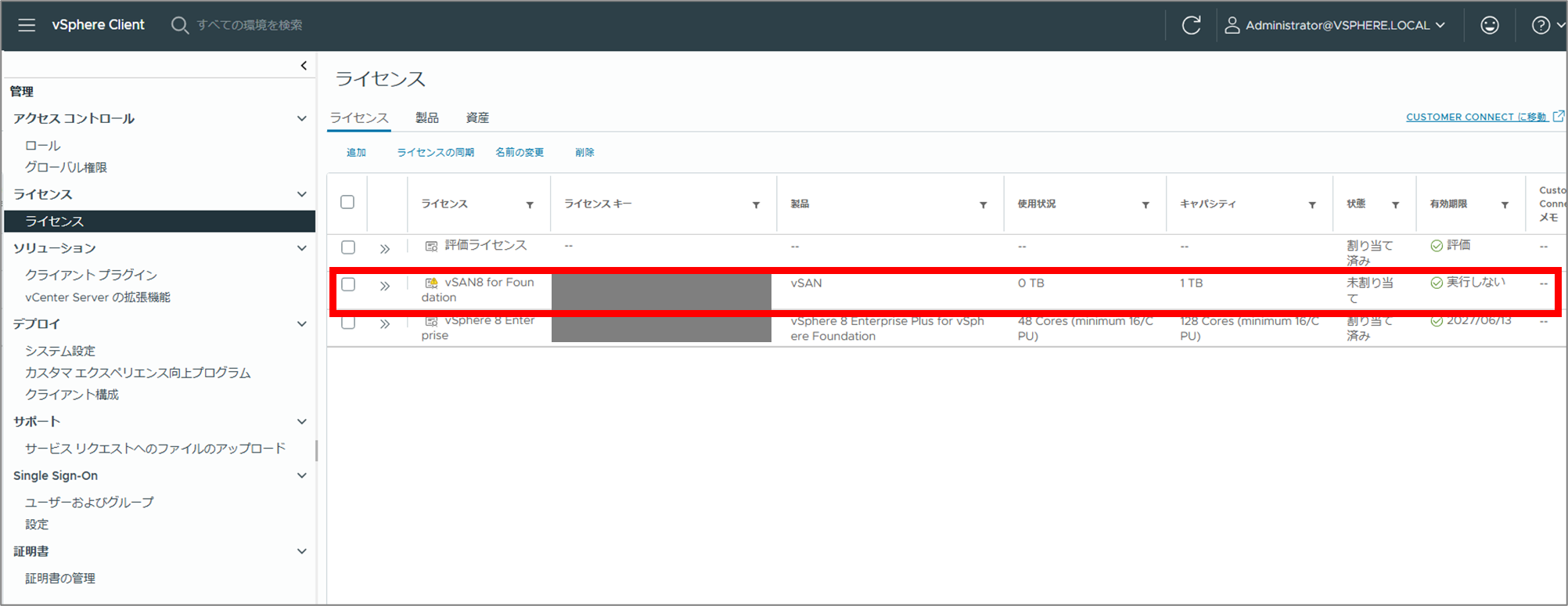Open サービス リクエストへのファイルのアップロード

[155, 449]
